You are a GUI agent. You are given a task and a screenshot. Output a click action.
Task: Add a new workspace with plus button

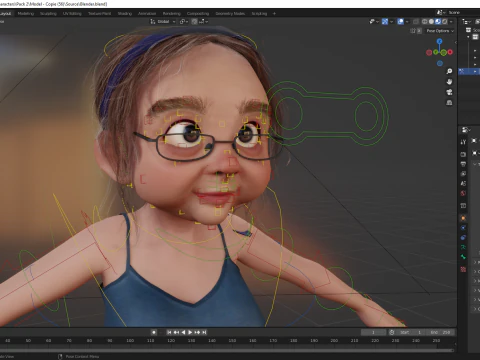274,14
